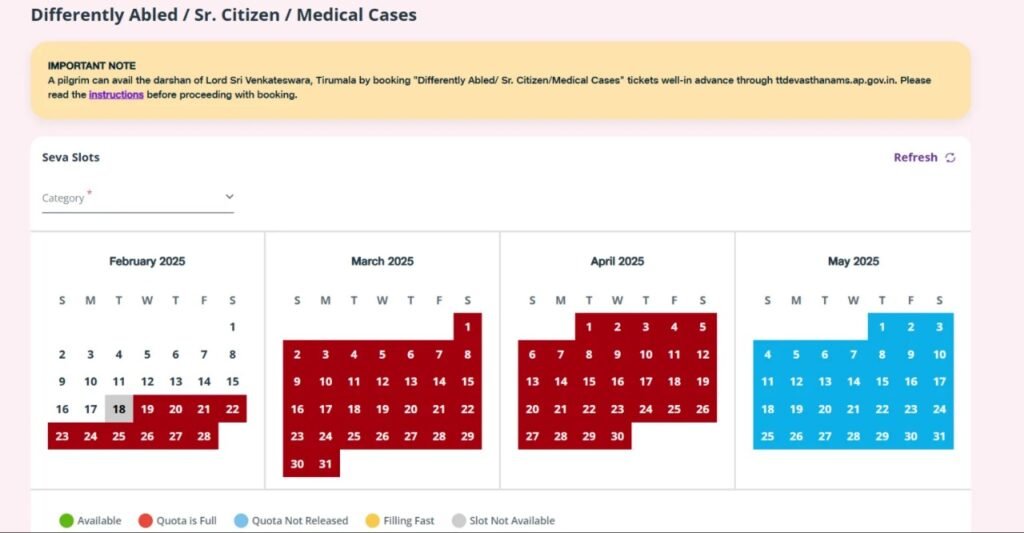The height and width of the screenshot is (533, 1024).
Task: Click the green Available legend dot
Action: 66,521
